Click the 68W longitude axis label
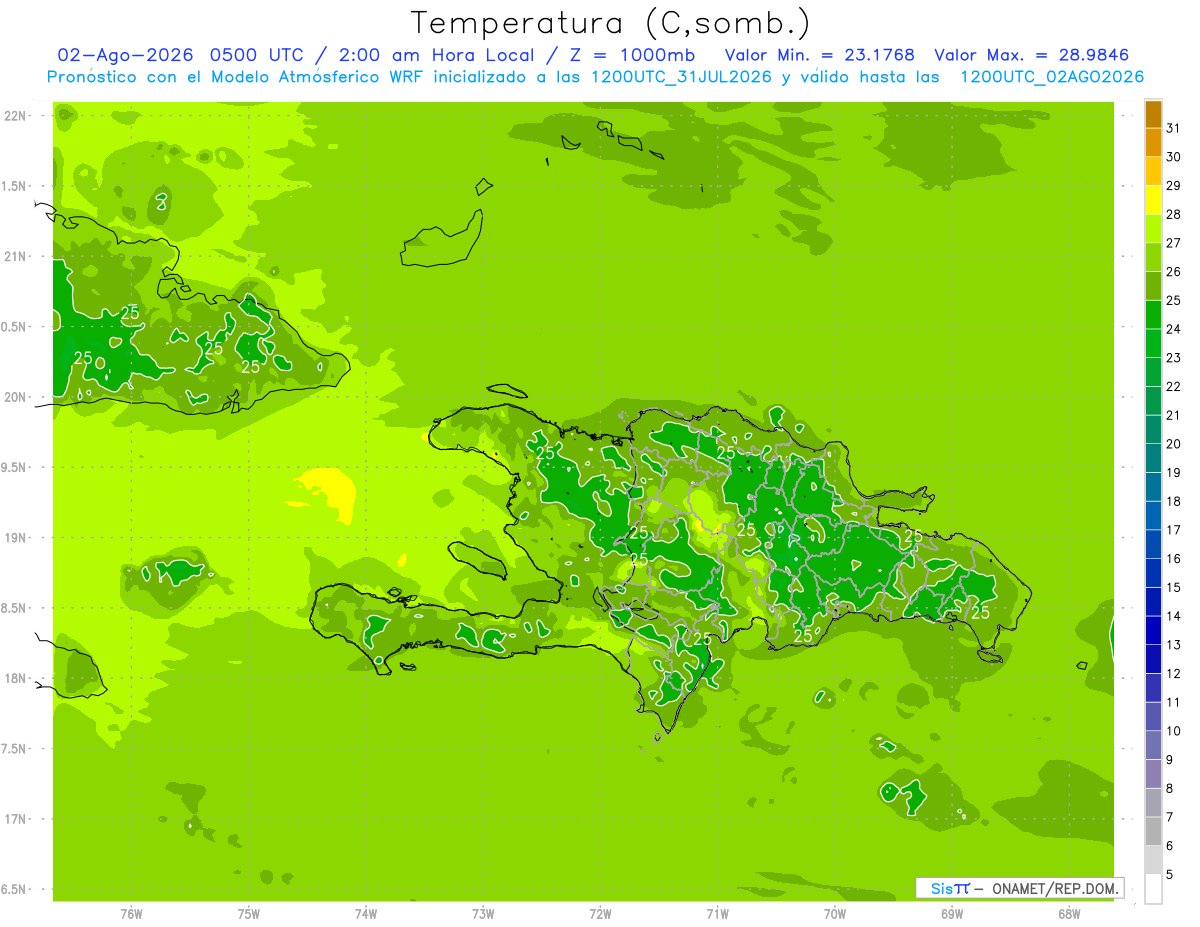This screenshot has height=927, width=1200. tap(1069, 913)
